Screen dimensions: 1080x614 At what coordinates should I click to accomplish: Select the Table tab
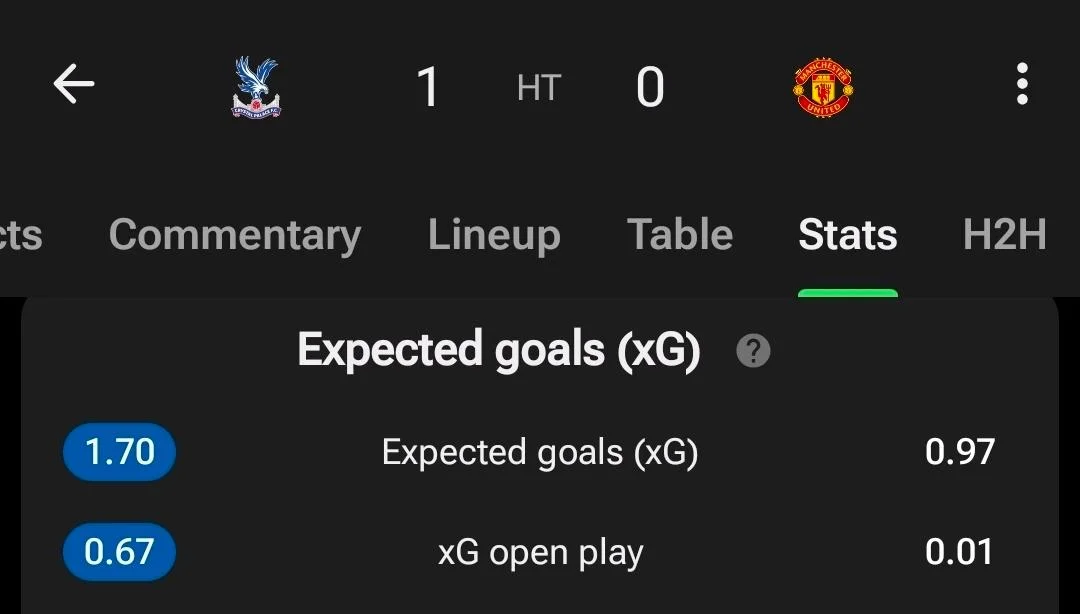coord(680,235)
